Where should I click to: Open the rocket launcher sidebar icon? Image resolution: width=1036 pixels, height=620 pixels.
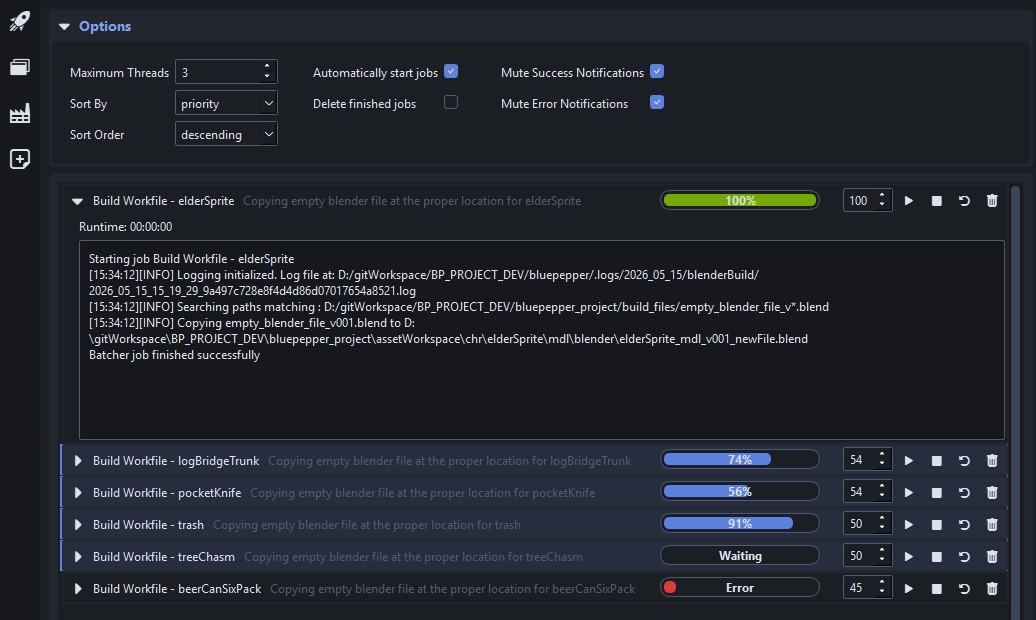(20, 21)
